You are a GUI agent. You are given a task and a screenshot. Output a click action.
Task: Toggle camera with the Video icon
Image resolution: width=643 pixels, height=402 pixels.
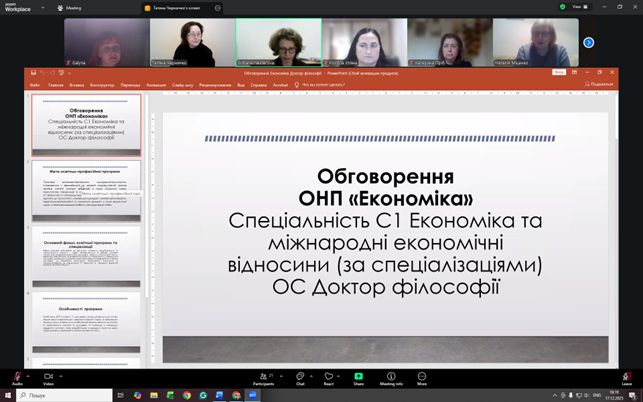coord(48,377)
